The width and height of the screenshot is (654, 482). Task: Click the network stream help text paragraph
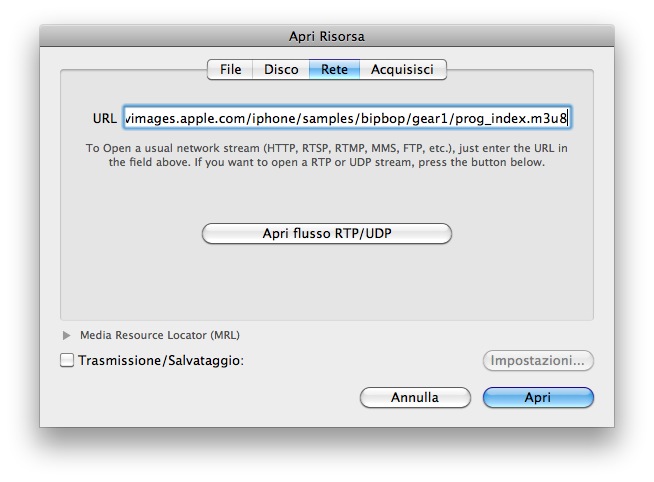[327, 155]
